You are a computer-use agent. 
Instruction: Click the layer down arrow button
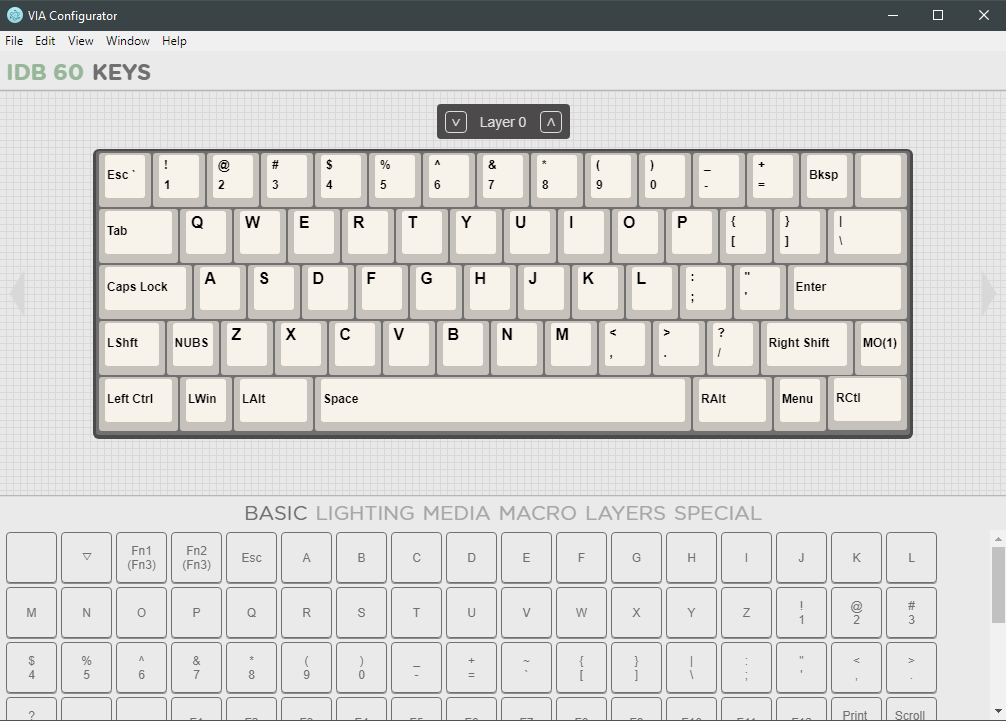click(x=456, y=122)
